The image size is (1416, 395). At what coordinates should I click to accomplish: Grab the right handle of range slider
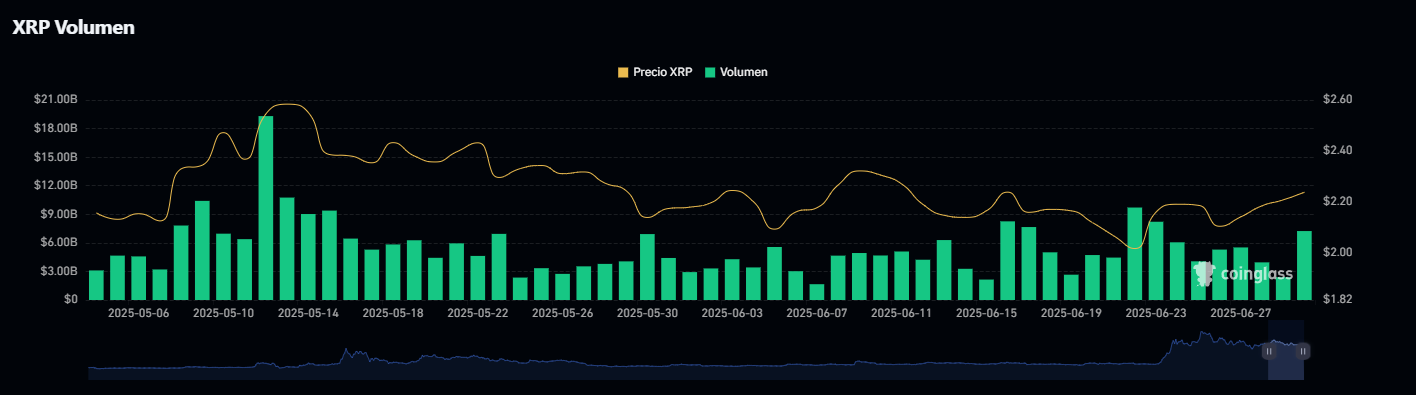coord(1304,351)
